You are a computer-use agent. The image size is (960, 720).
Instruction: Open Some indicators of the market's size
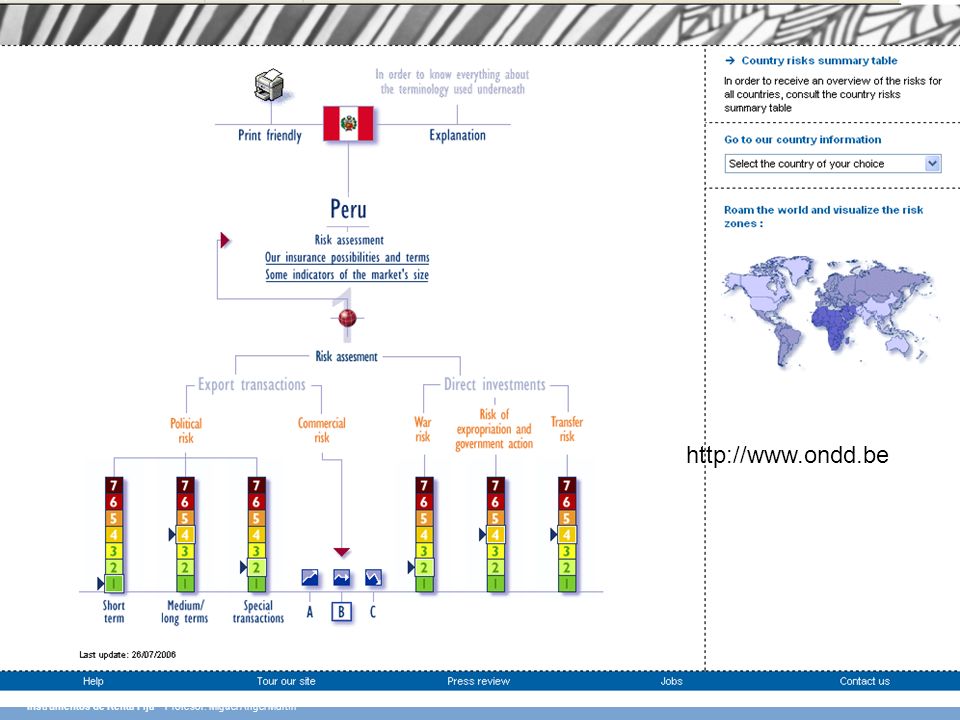click(347, 275)
